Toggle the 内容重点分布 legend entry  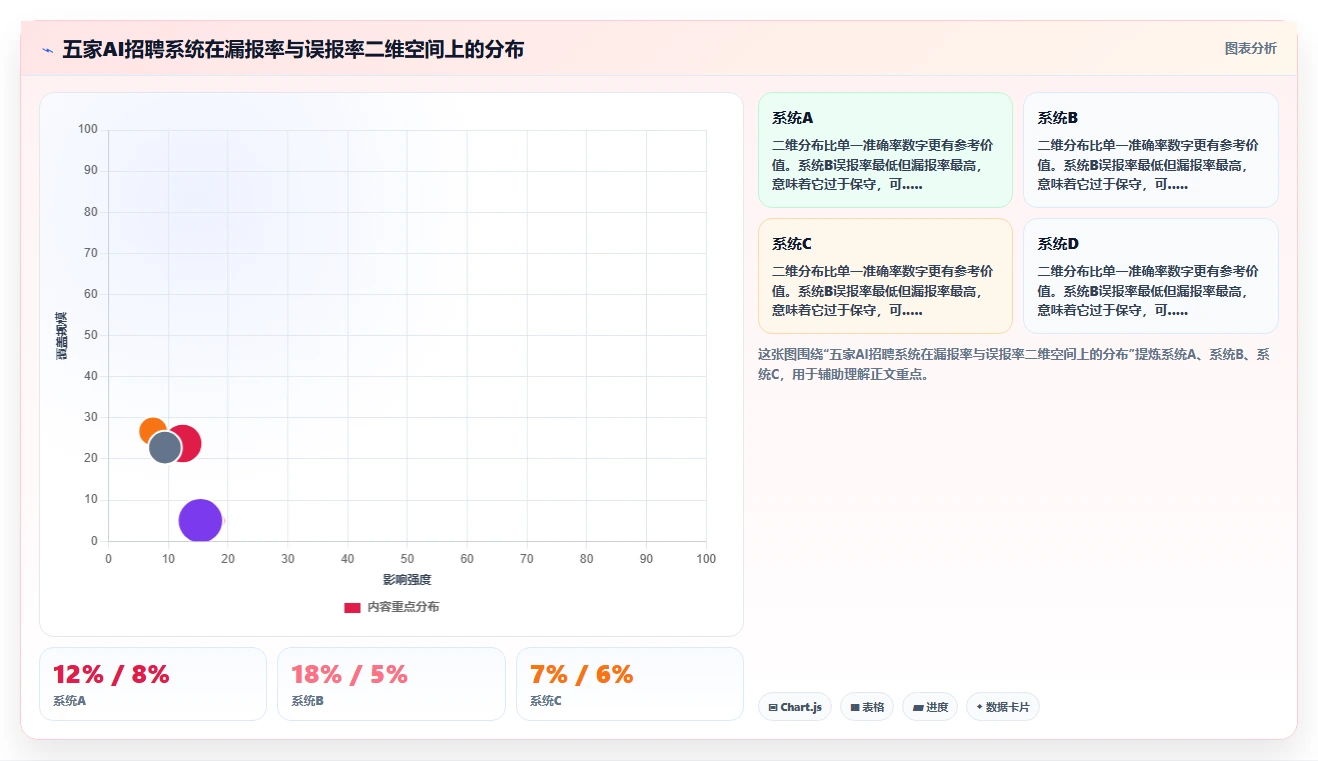pos(391,607)
